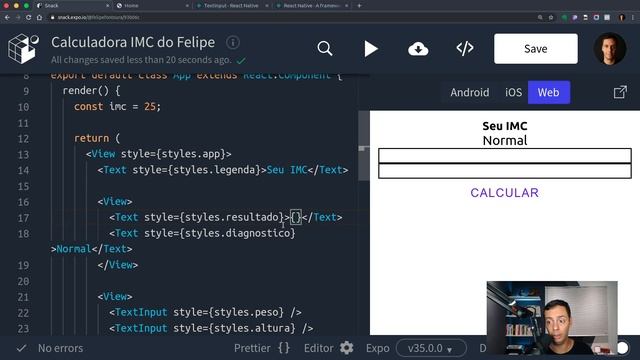The height and width of the screenshot is (360, 640).
Task: Open the user profile avatar
Action: (609, 49)
